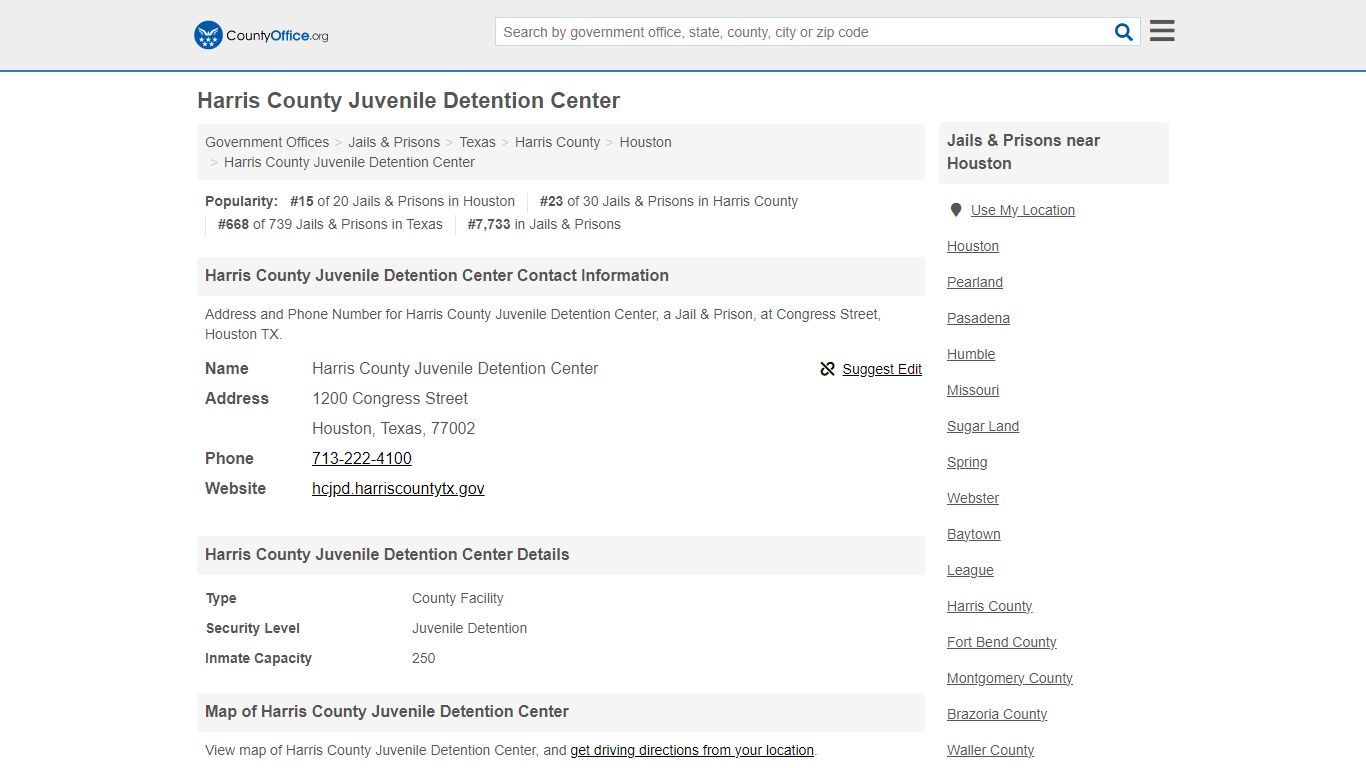Click the #23 of 30 Harris County ranking
Image resolution: width=1366 pixels, height=768 pixels.
(669, 201)
